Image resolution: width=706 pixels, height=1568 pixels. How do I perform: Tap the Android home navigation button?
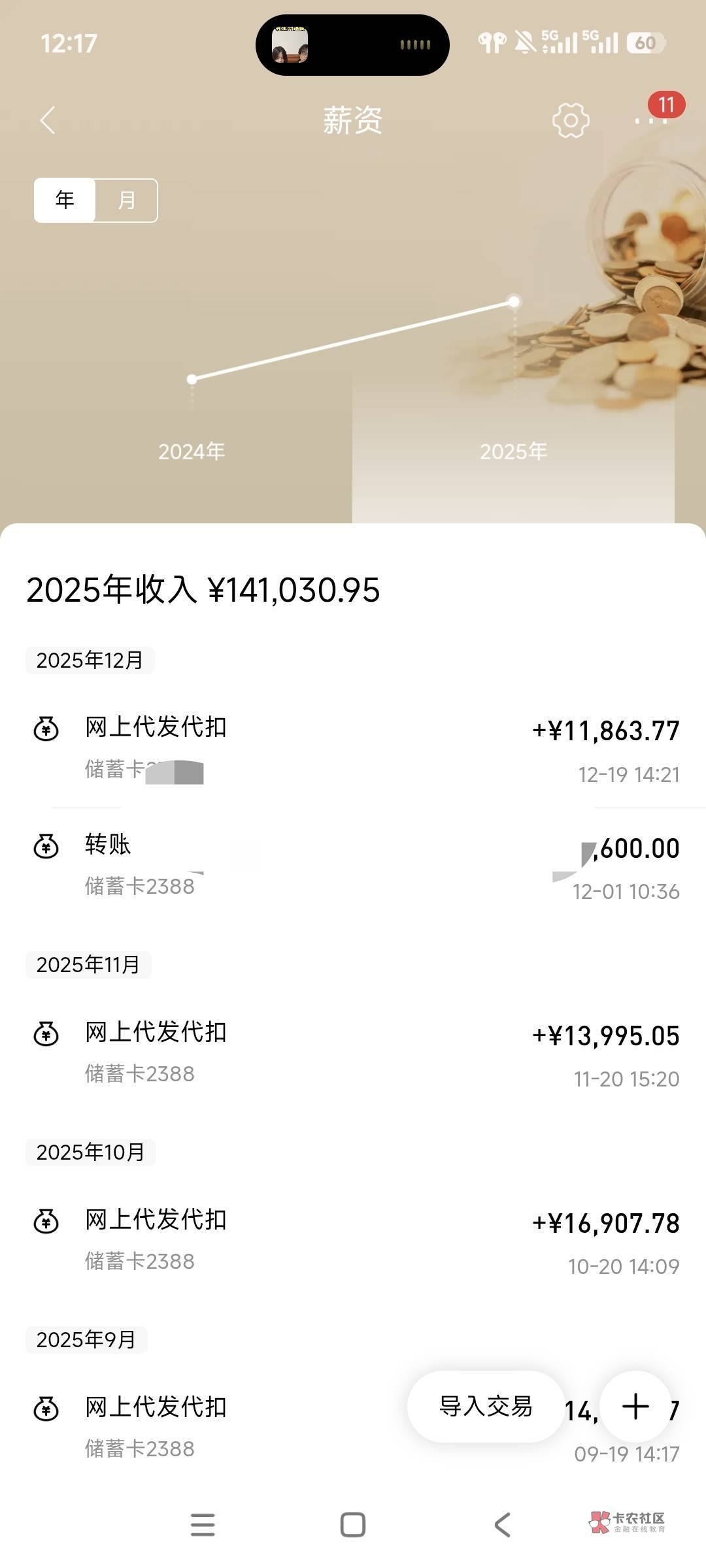point(353,1525)
